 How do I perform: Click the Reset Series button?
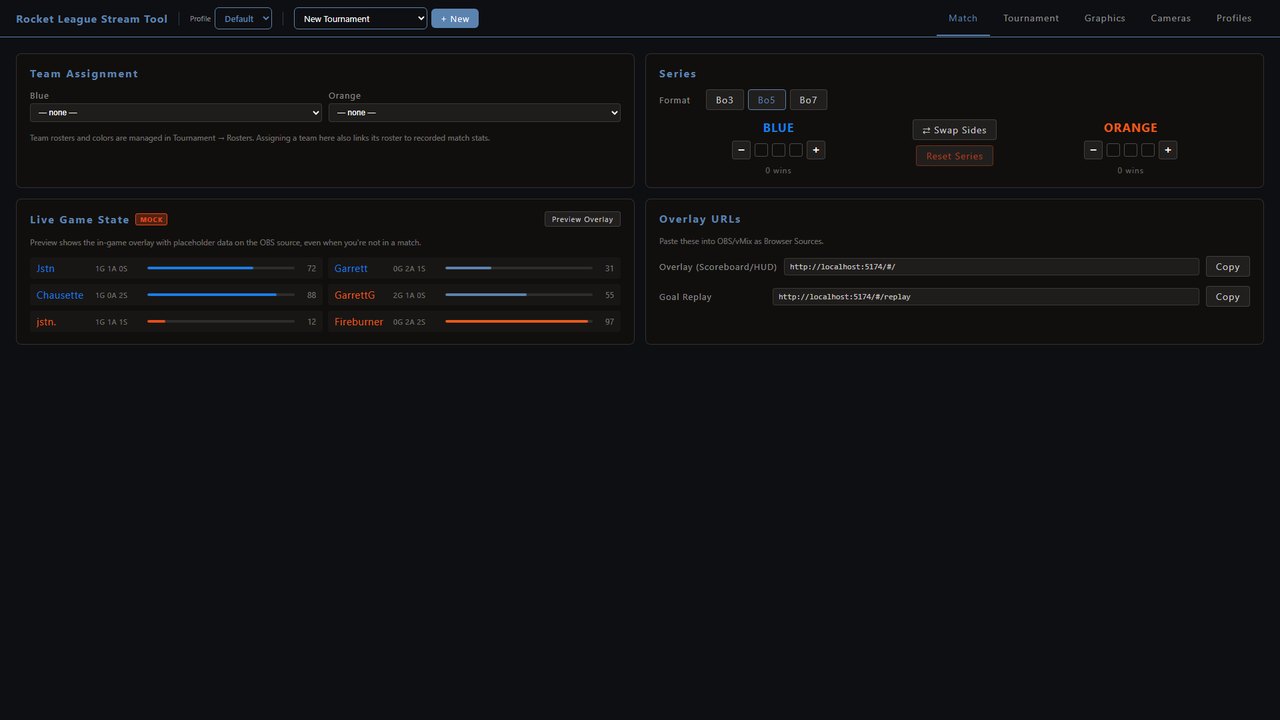pos(955,156)
